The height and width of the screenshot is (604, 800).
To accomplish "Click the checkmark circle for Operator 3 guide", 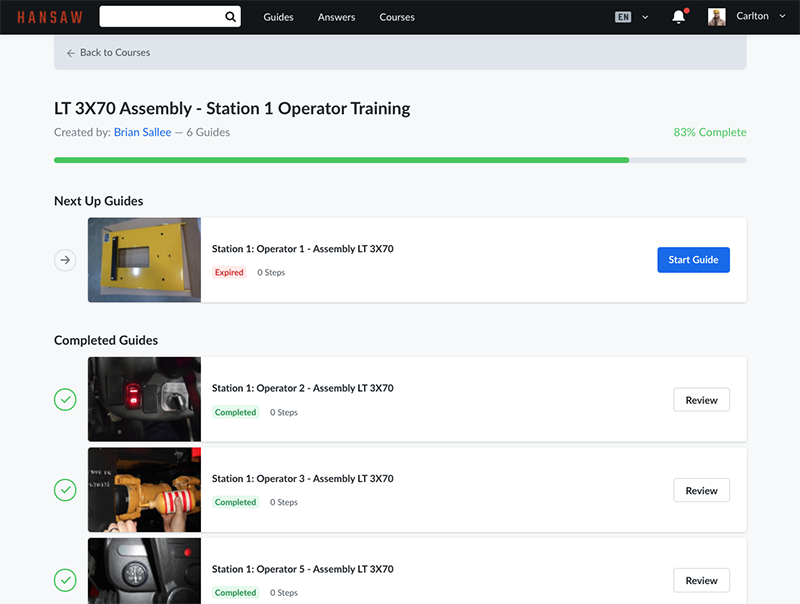I will point(65,490).
